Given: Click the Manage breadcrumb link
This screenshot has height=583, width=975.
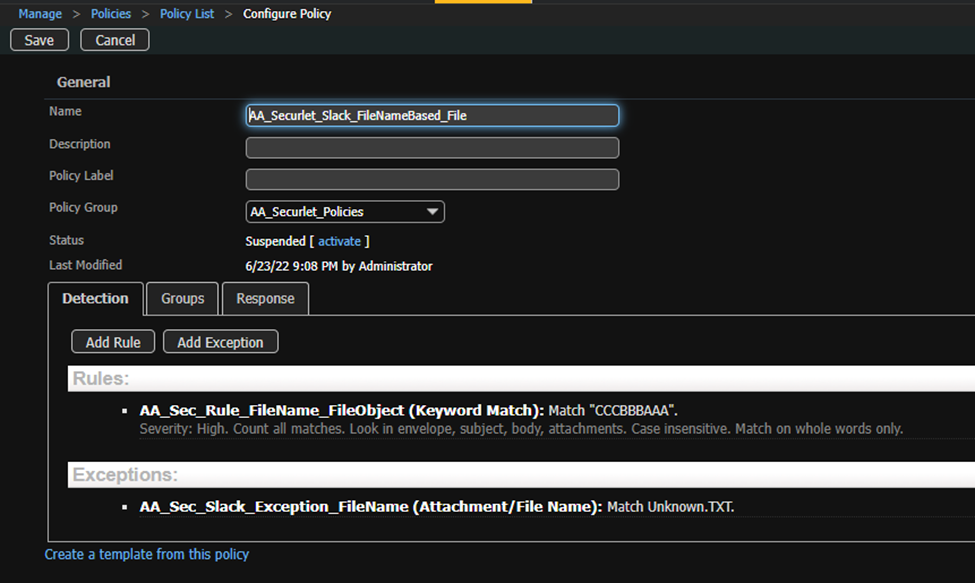Looking at the screenshot, I should pos(40,14).
